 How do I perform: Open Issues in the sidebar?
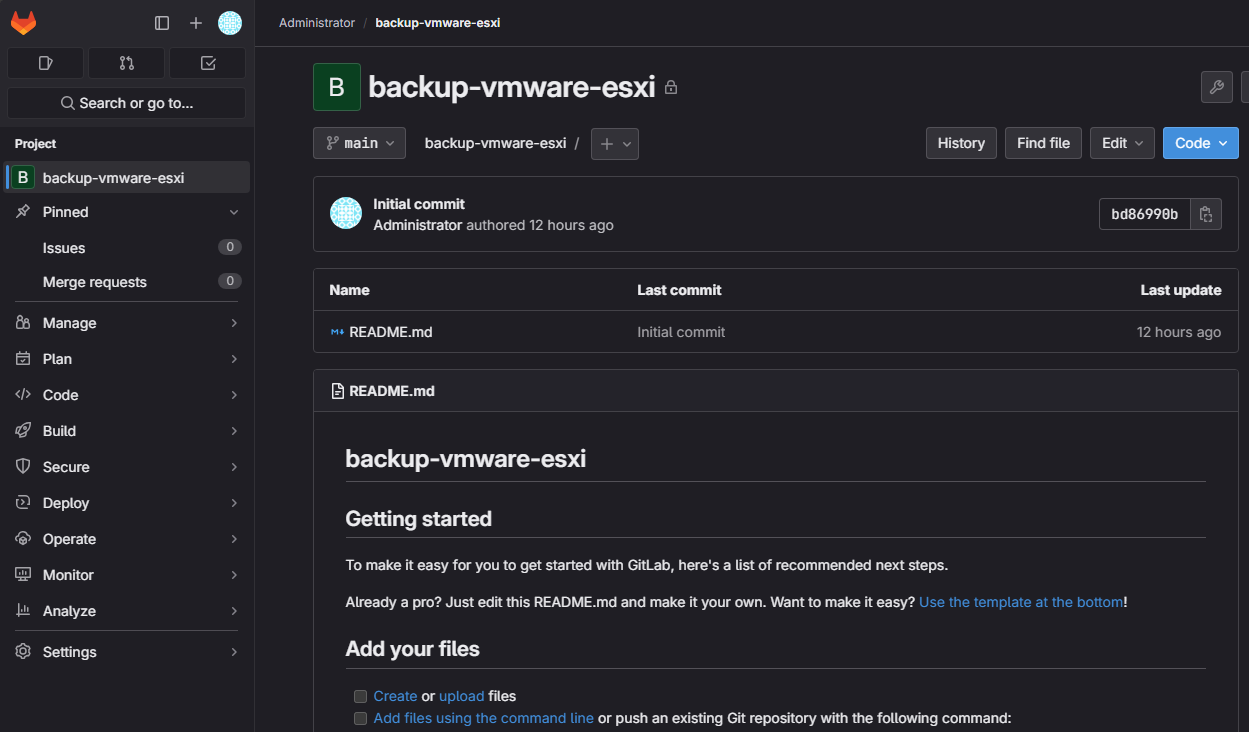64,248
